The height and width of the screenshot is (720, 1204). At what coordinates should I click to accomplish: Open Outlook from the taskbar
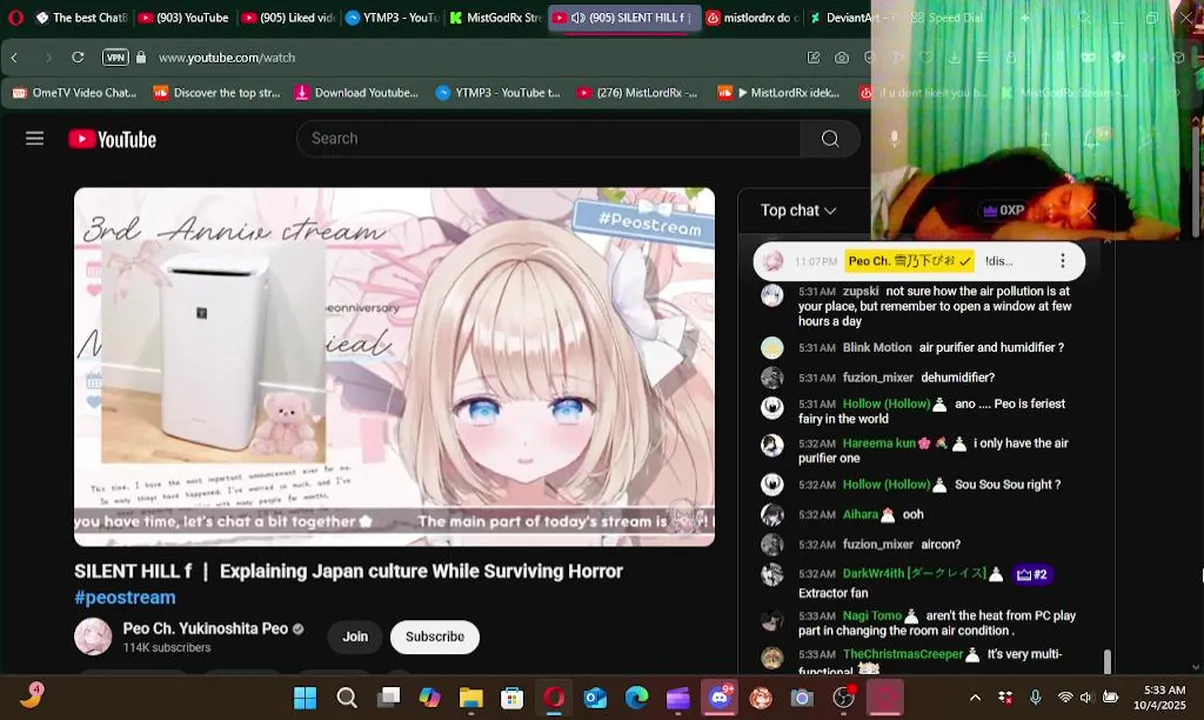click(x=595, y=697)
